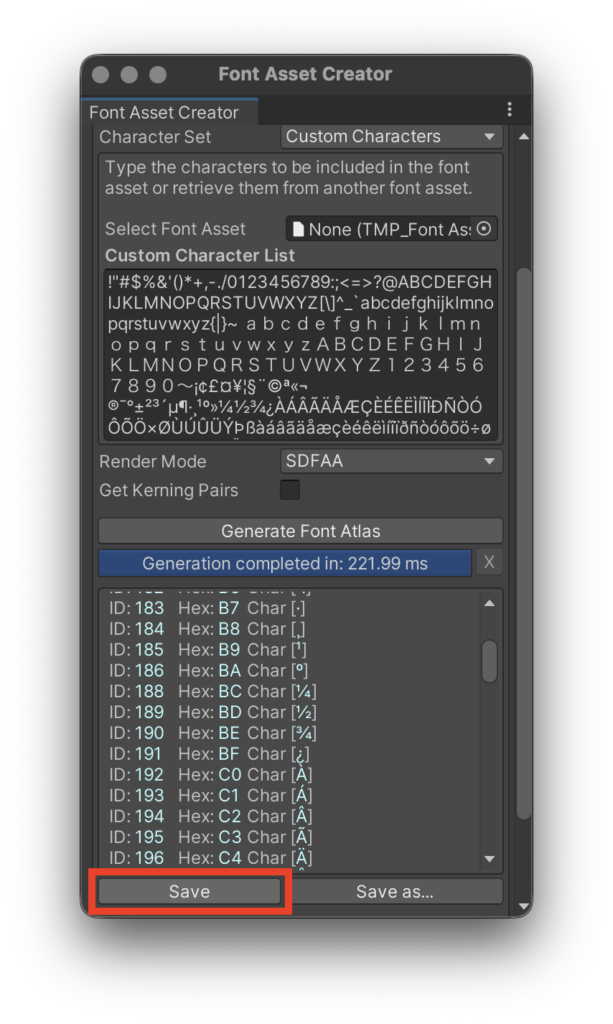
Task: Click the main panel vertical scrollbar
Action: coord(523,540)
